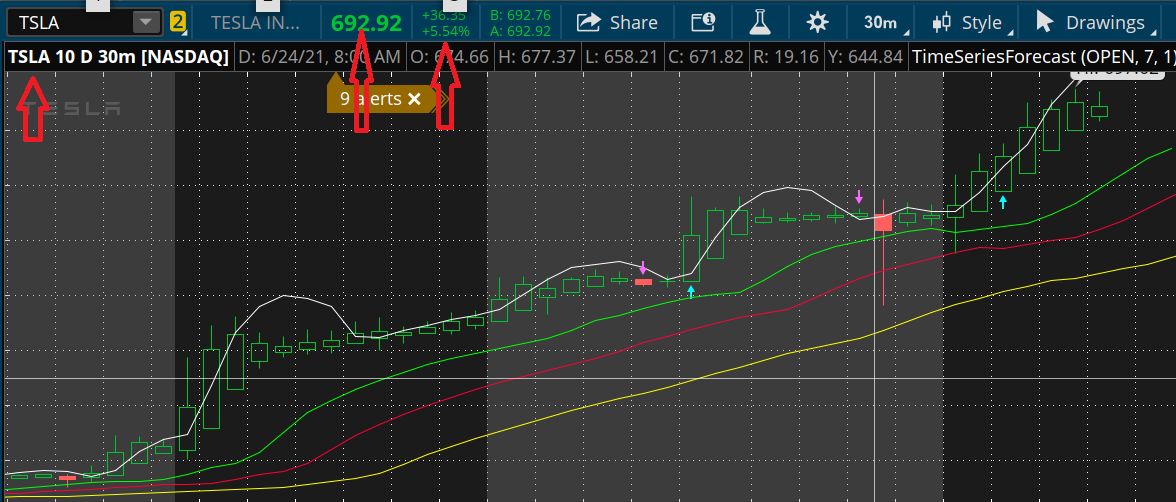Viewport: 1176px width, 502px height.
Task: Open chart settings gear icon
Action: (817, 21)
